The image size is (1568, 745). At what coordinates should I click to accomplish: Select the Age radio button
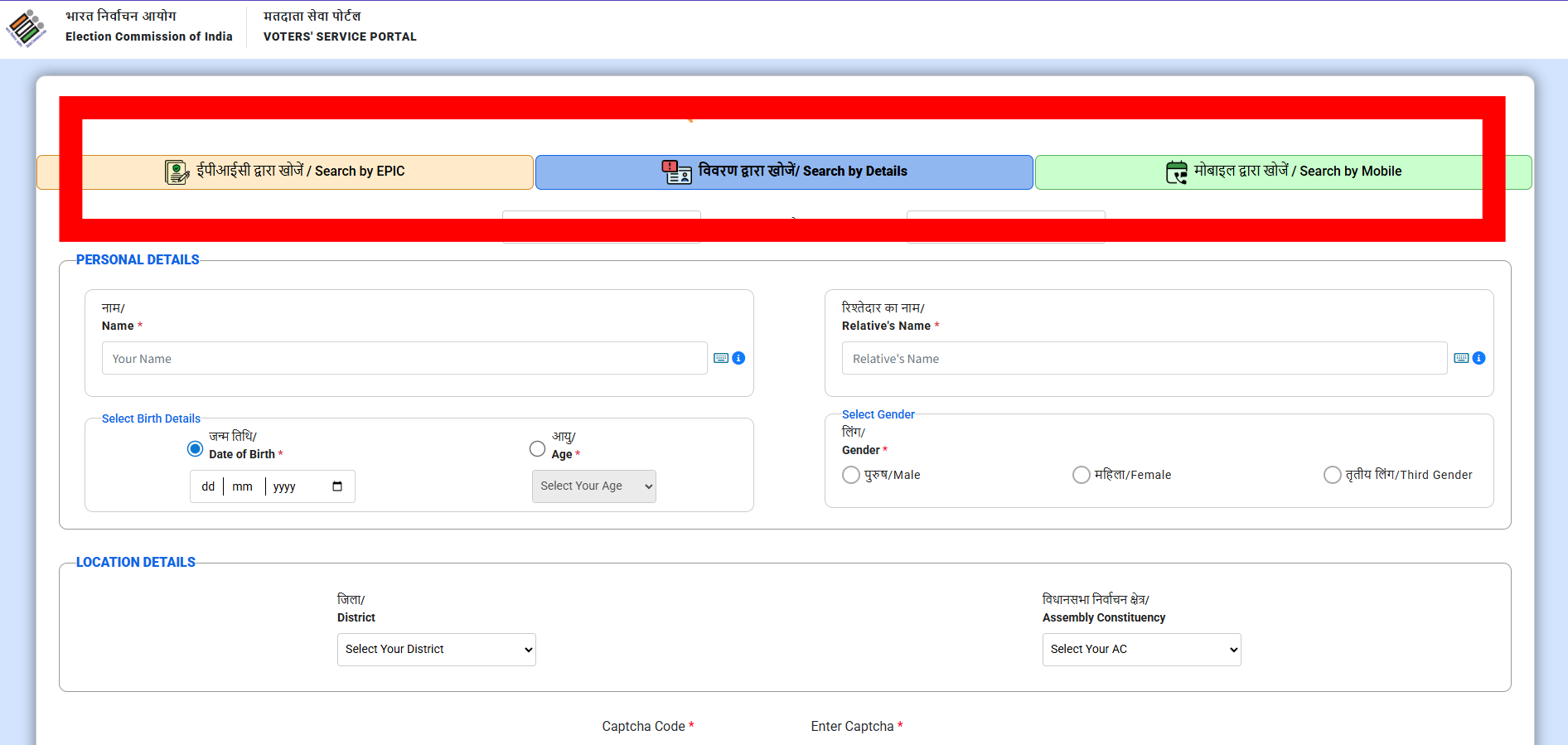pos(537,449)
